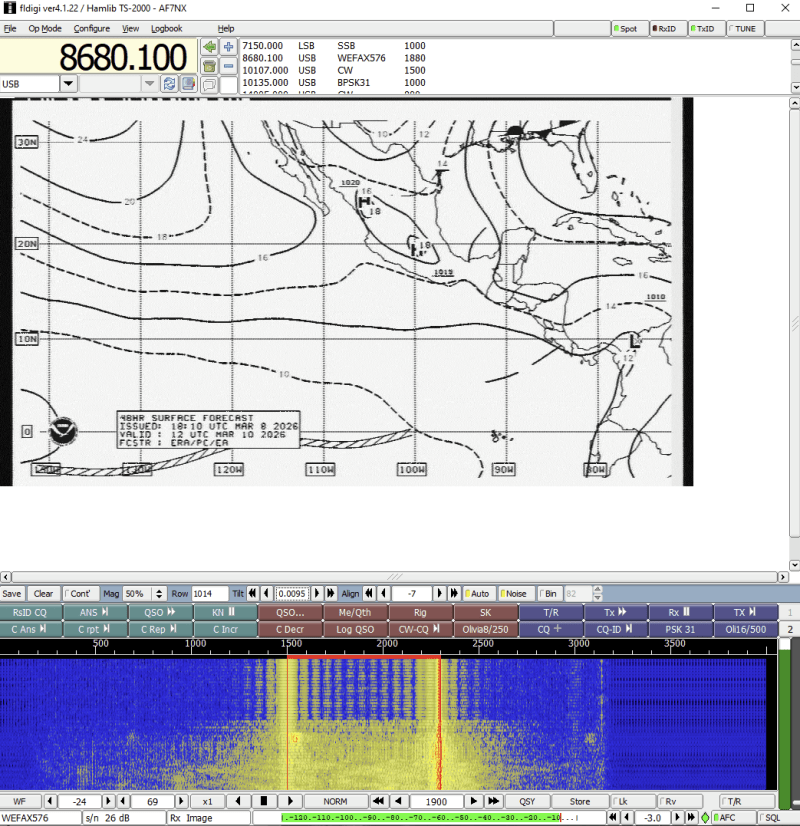This screenshot has width=800, height=826.
Task: Click the Save image button
Action: point(12,594)
